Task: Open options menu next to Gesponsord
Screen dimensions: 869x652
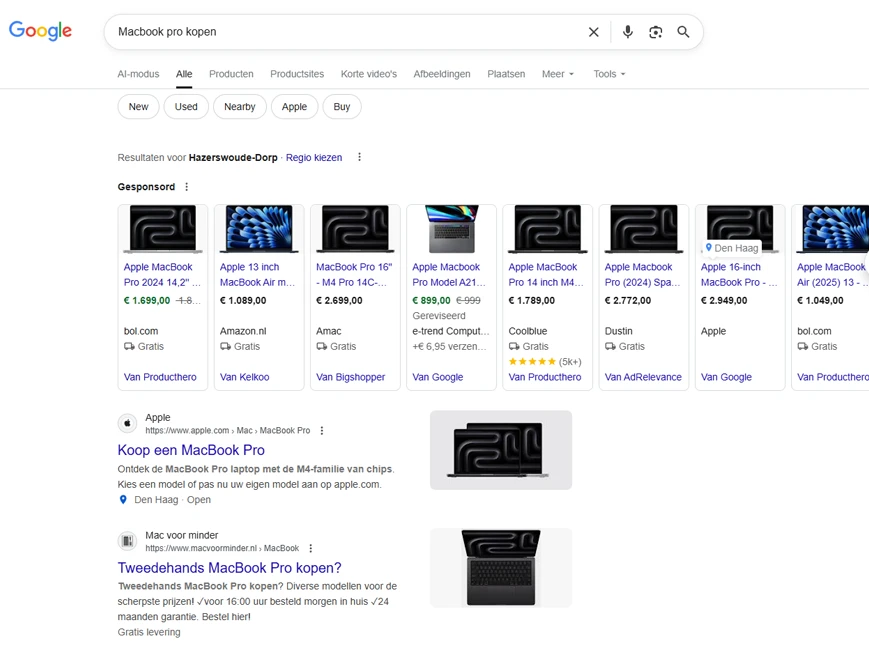Action: click(187, 187)
